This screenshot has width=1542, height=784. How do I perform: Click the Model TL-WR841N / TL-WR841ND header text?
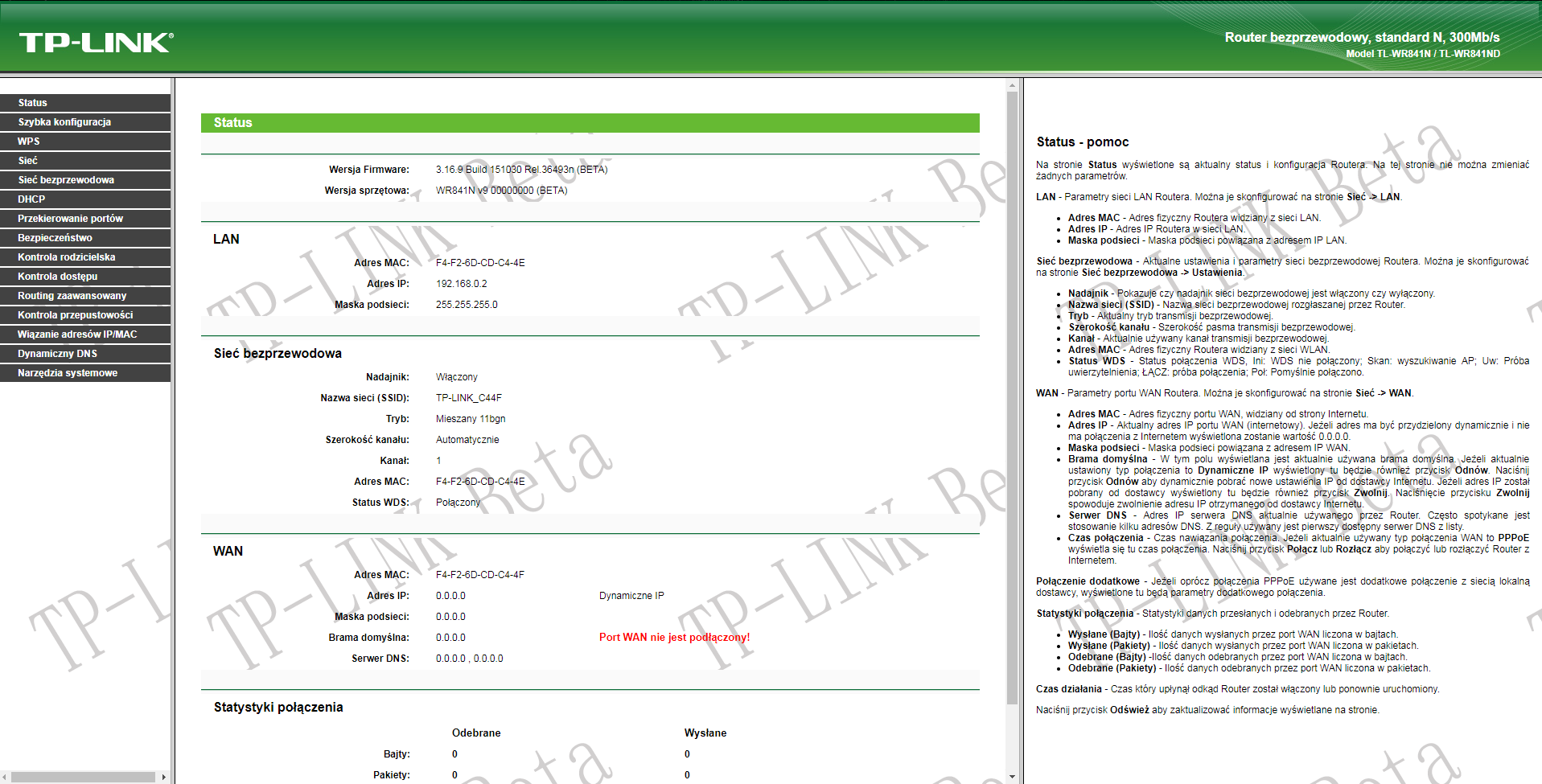(x=1423, y=54)
